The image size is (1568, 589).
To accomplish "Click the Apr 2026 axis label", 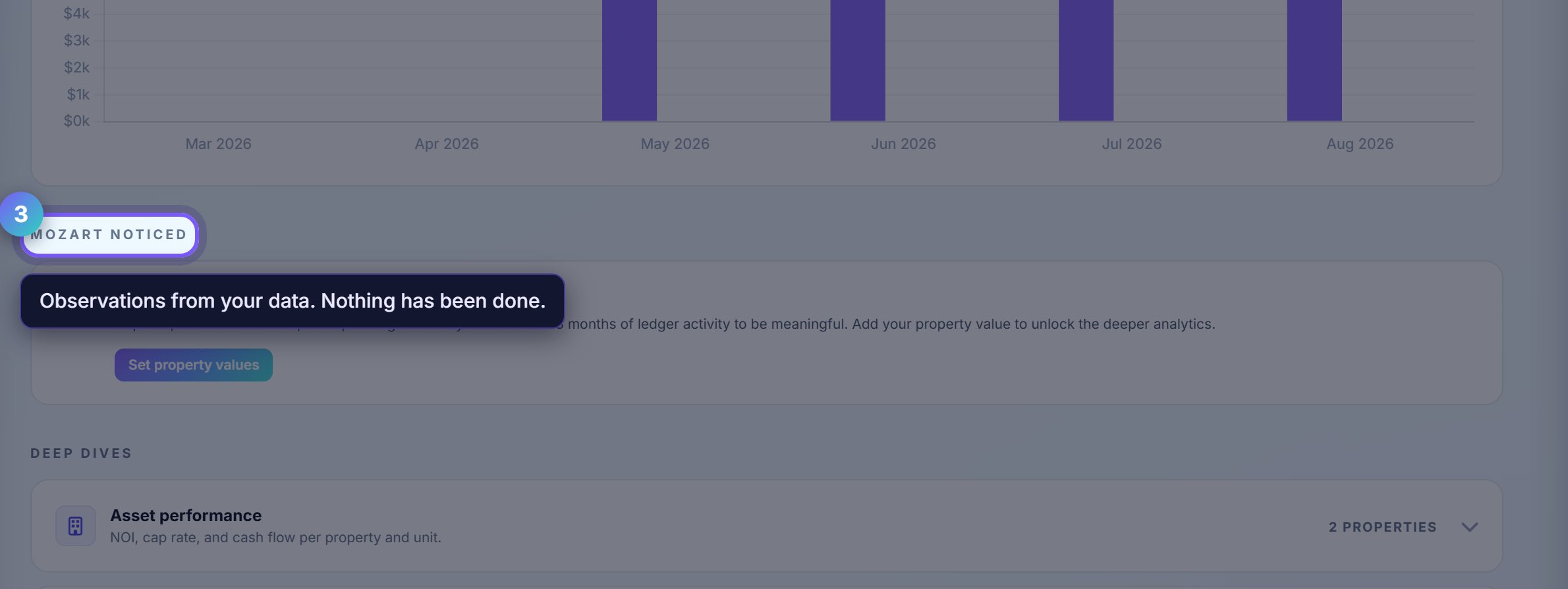I will click(x=447, y=144).
